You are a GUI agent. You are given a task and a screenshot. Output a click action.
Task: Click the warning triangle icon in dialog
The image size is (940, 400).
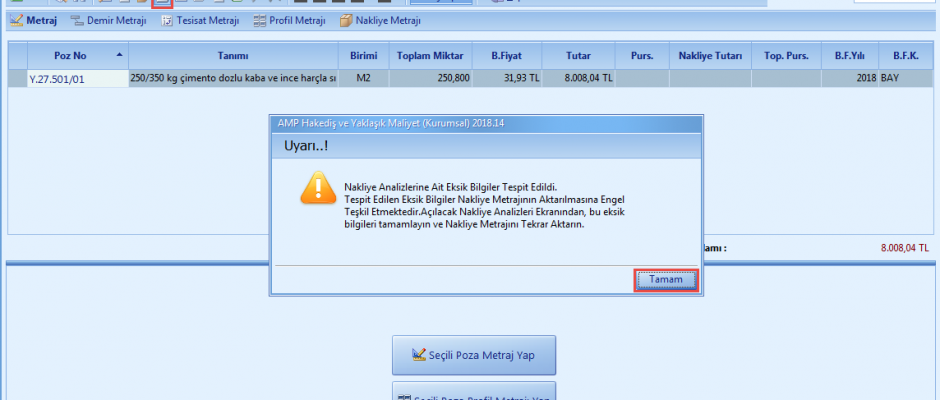point(317,188)
